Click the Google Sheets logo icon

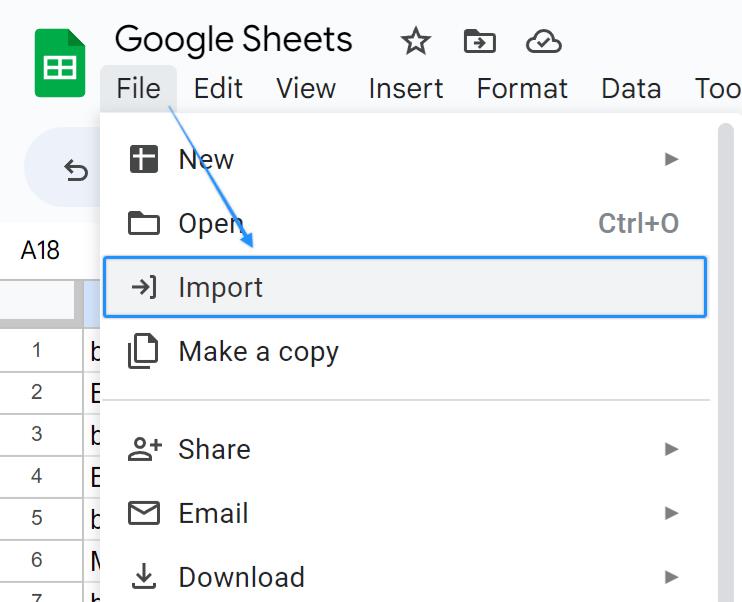click(60, 63)
